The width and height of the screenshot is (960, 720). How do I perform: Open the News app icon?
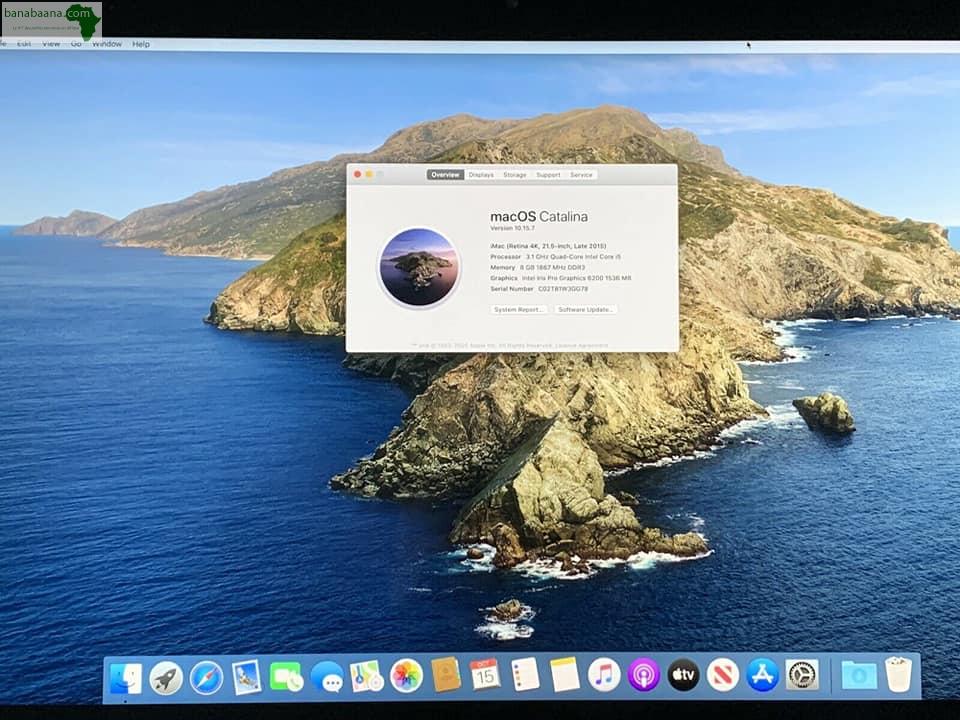[x=723, y=675]
